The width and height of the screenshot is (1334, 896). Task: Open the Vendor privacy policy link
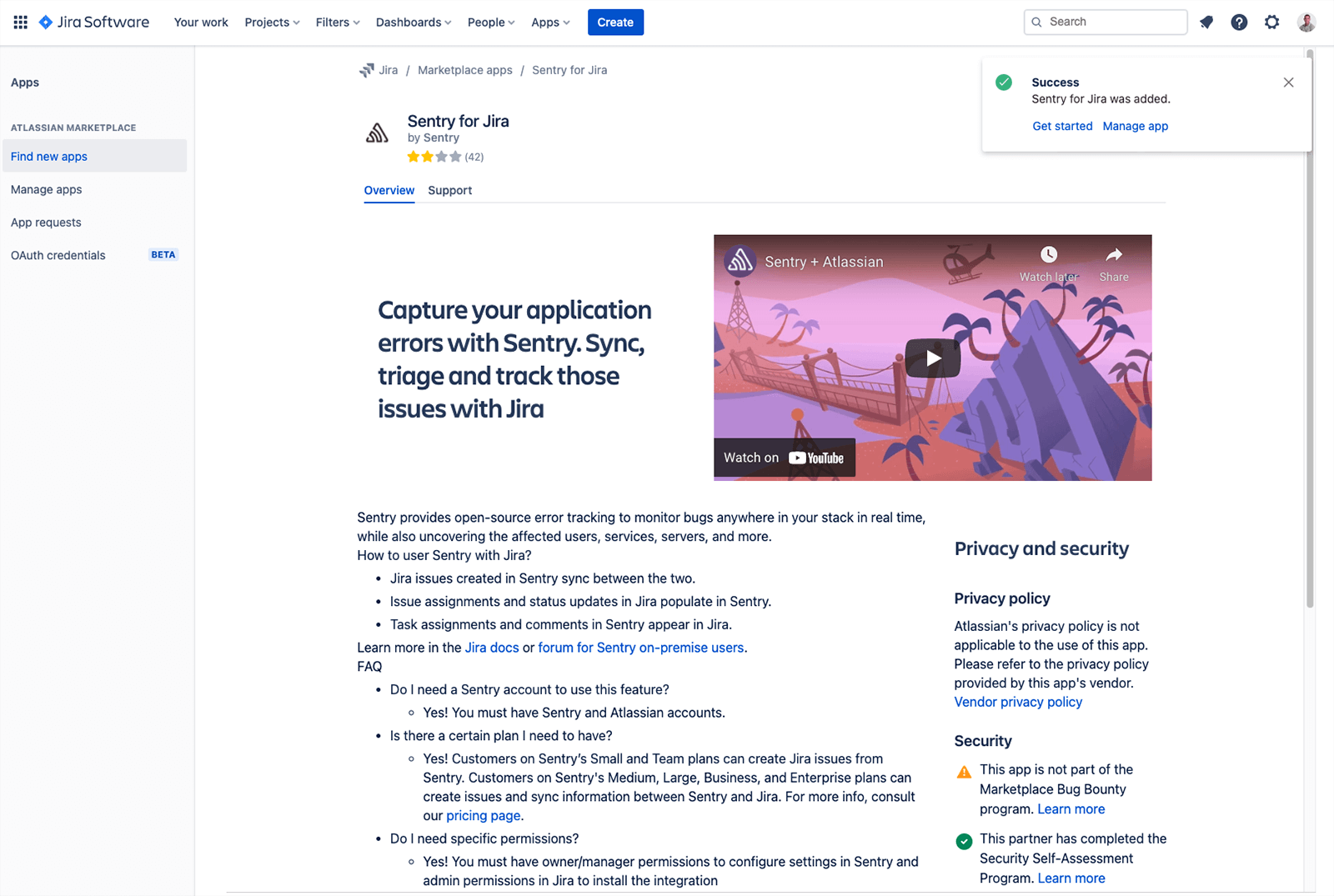1017,701
